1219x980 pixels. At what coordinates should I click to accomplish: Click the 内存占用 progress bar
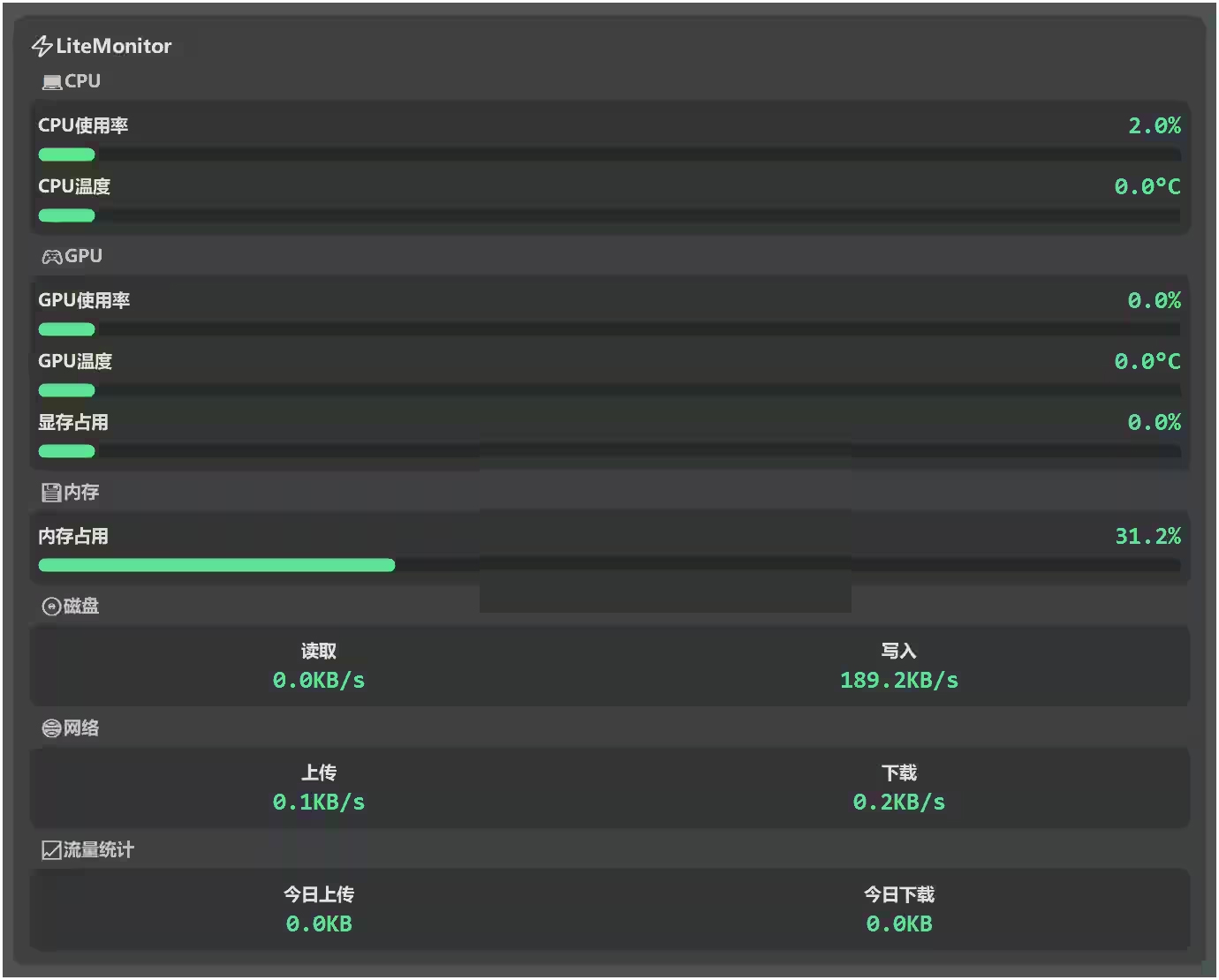coord(609,565)
